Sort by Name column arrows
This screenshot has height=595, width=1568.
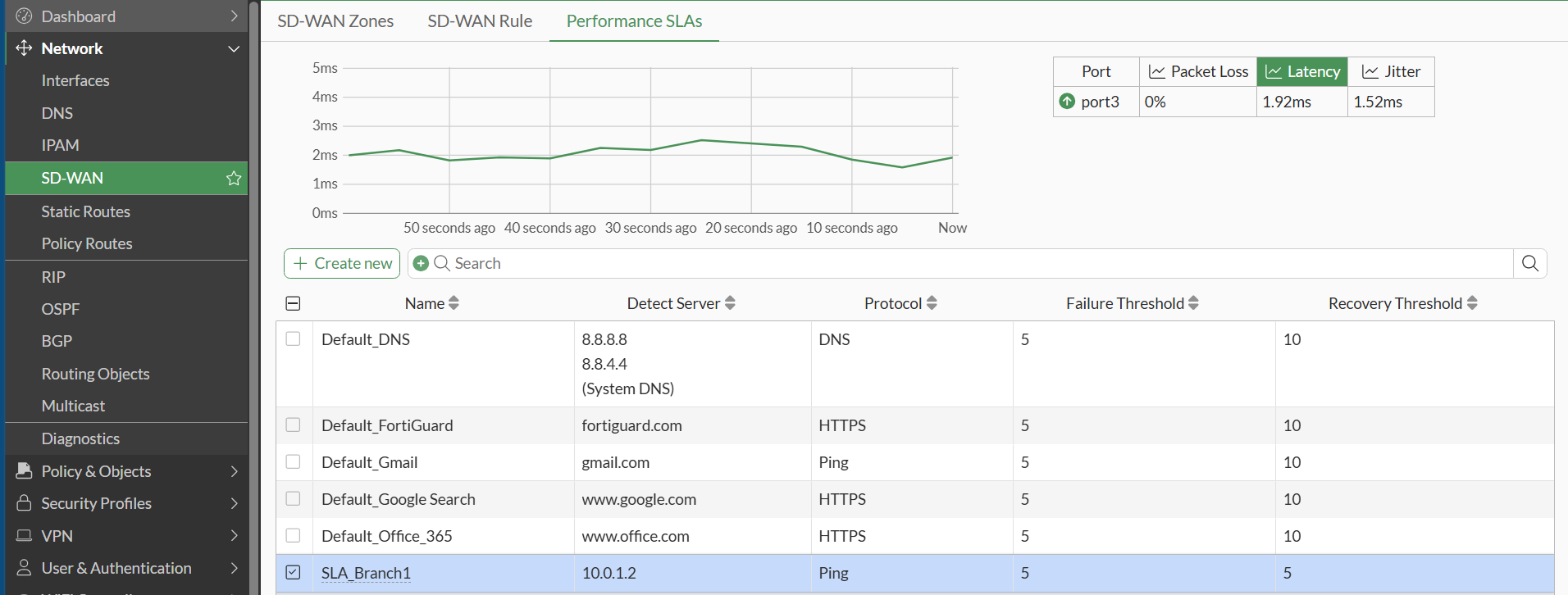coord(454,303)
